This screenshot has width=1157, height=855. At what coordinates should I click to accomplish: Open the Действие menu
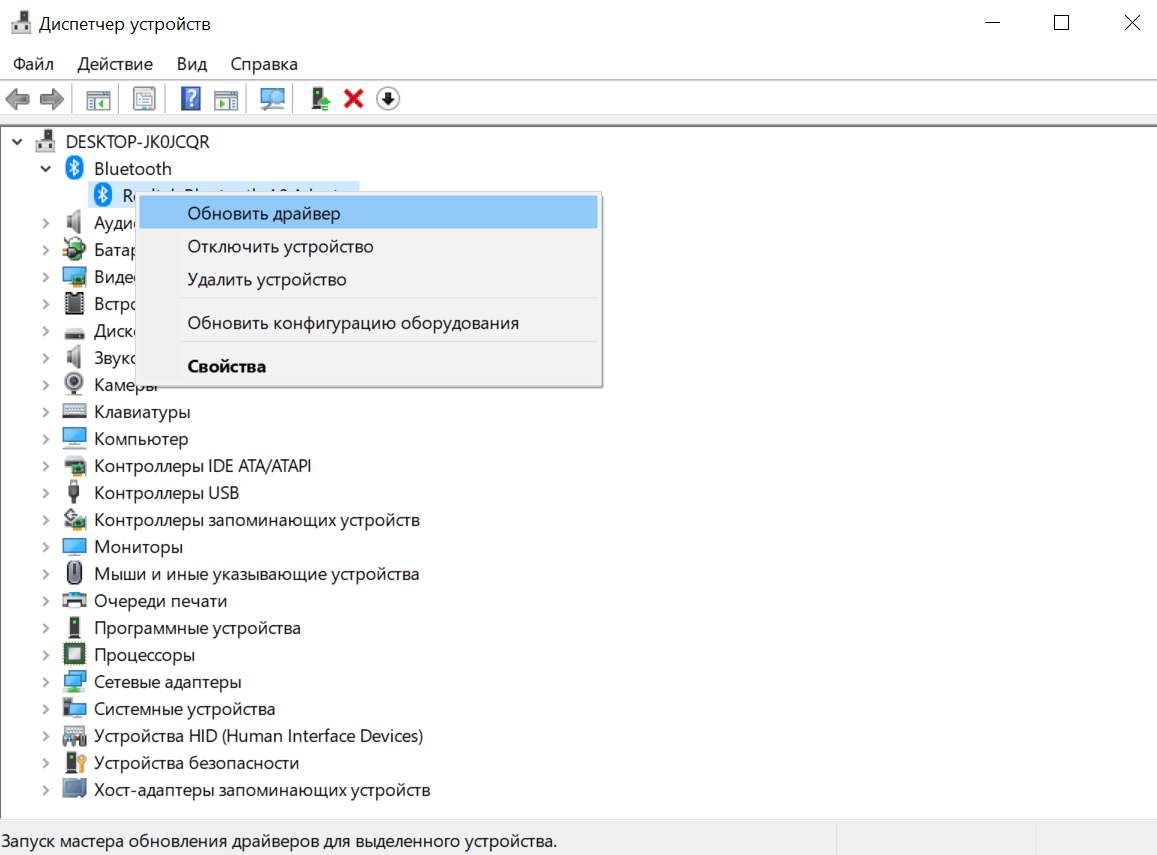[115, 64]
